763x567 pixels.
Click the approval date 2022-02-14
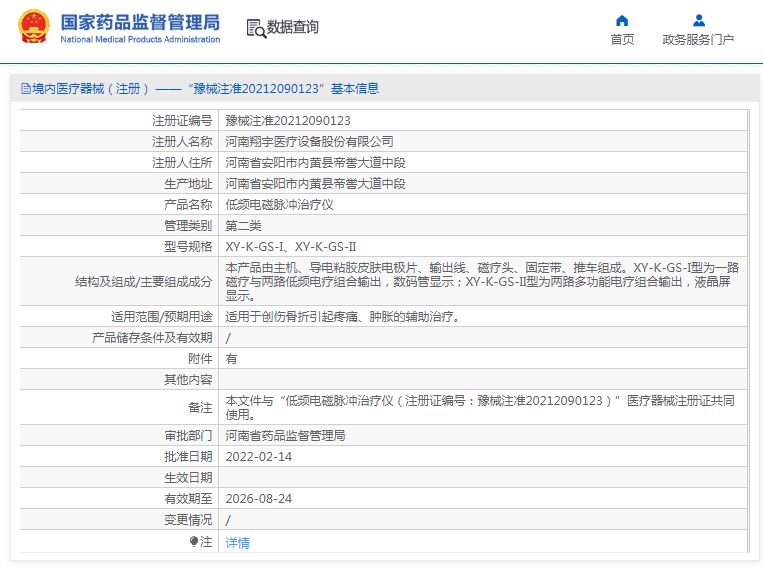pos(258,456)
